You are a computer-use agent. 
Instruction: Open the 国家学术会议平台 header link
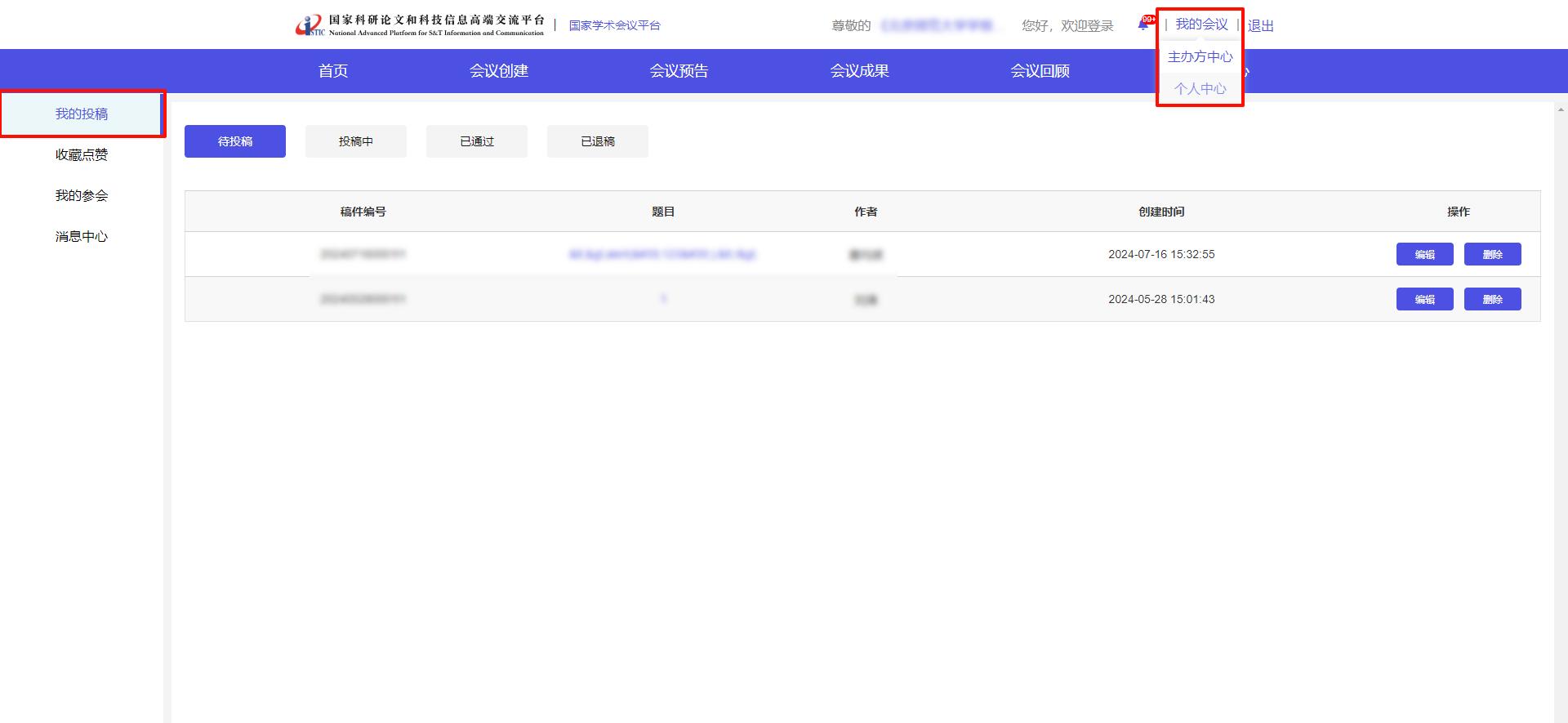click(x=615, y=25)
